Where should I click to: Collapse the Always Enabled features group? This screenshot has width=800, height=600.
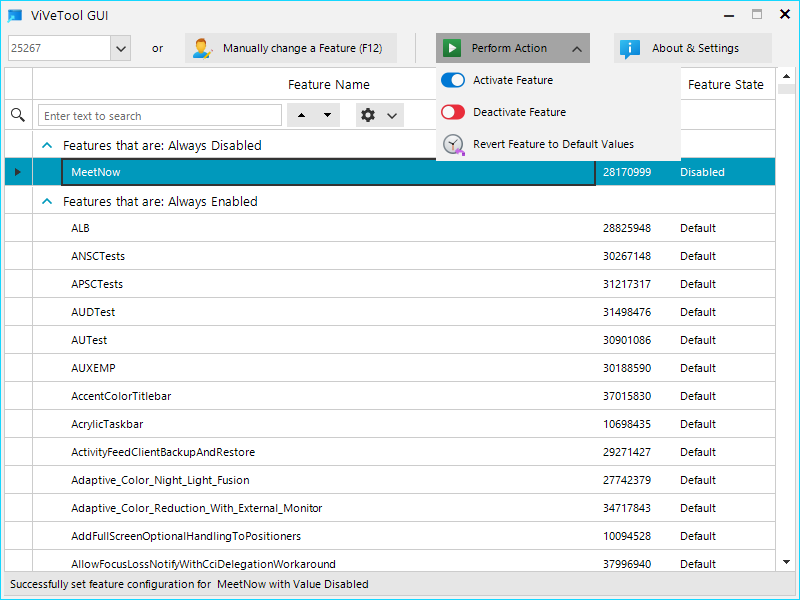click(47, 202)
